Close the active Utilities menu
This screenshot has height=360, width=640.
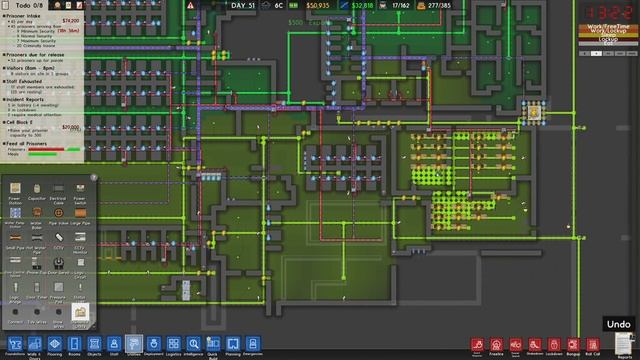[134, 344]
